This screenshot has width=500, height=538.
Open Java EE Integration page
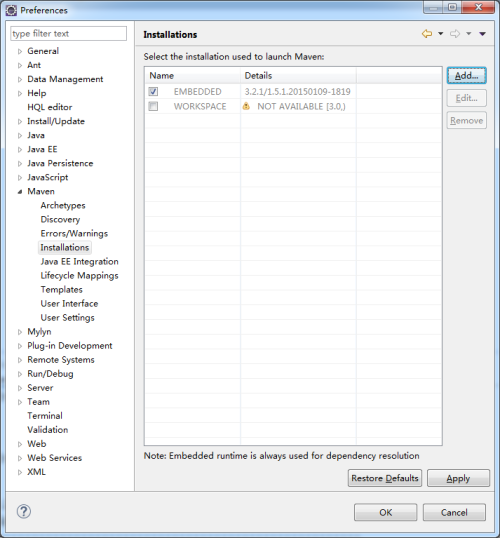79,262
